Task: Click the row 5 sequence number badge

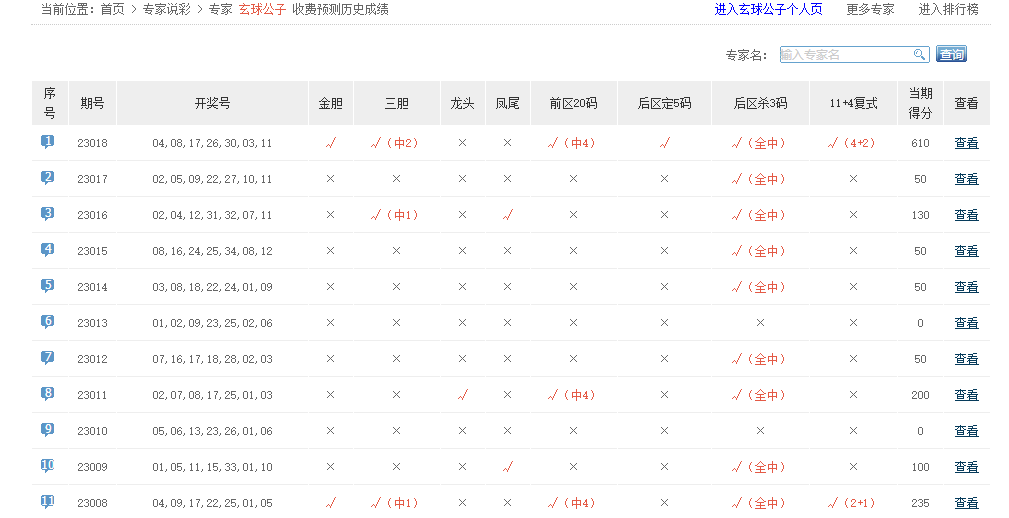Action: (48, 286)
